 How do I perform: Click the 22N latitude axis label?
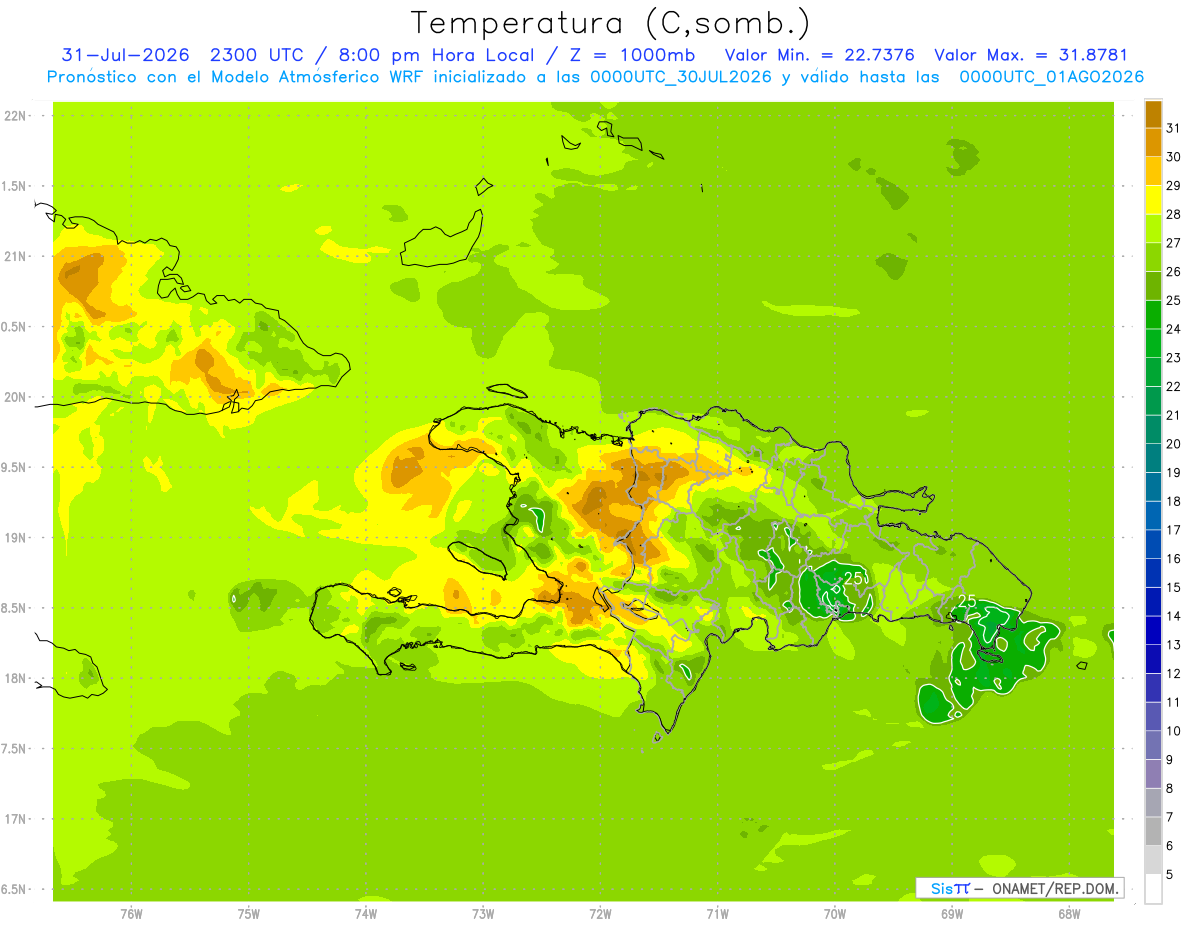[15, 116]
